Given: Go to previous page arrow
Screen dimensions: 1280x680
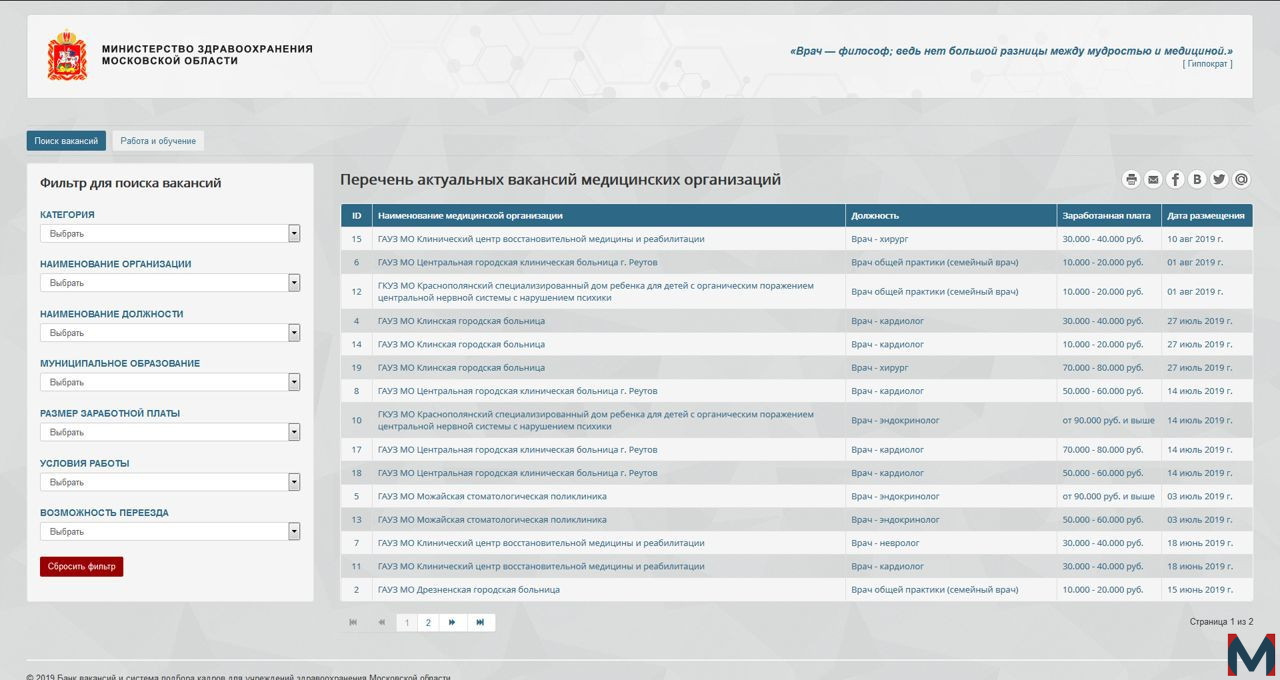Looking at the screenshot, I should 381,622.
